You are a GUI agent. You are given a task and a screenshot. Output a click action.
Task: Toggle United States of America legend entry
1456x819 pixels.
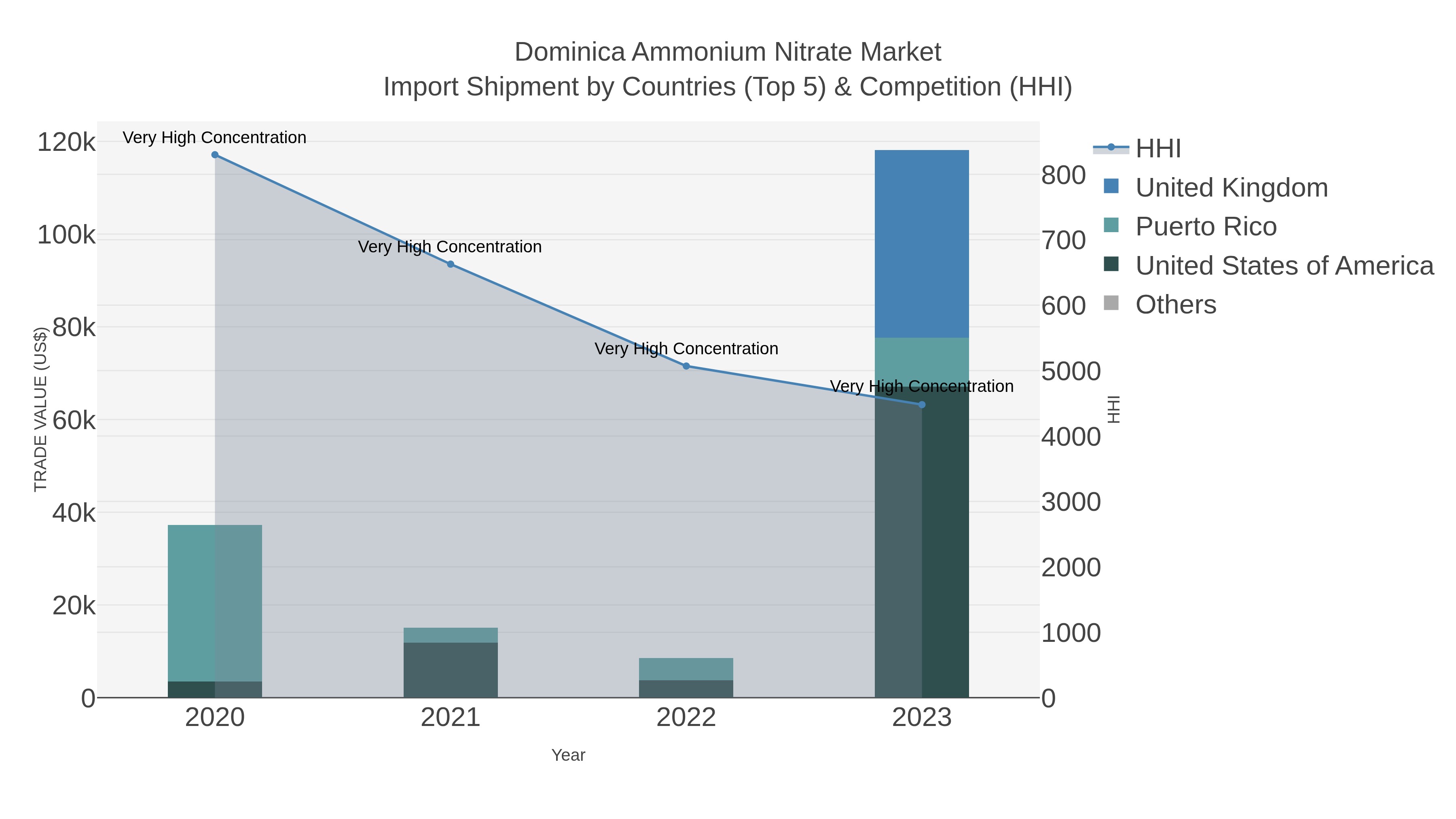1268,265
